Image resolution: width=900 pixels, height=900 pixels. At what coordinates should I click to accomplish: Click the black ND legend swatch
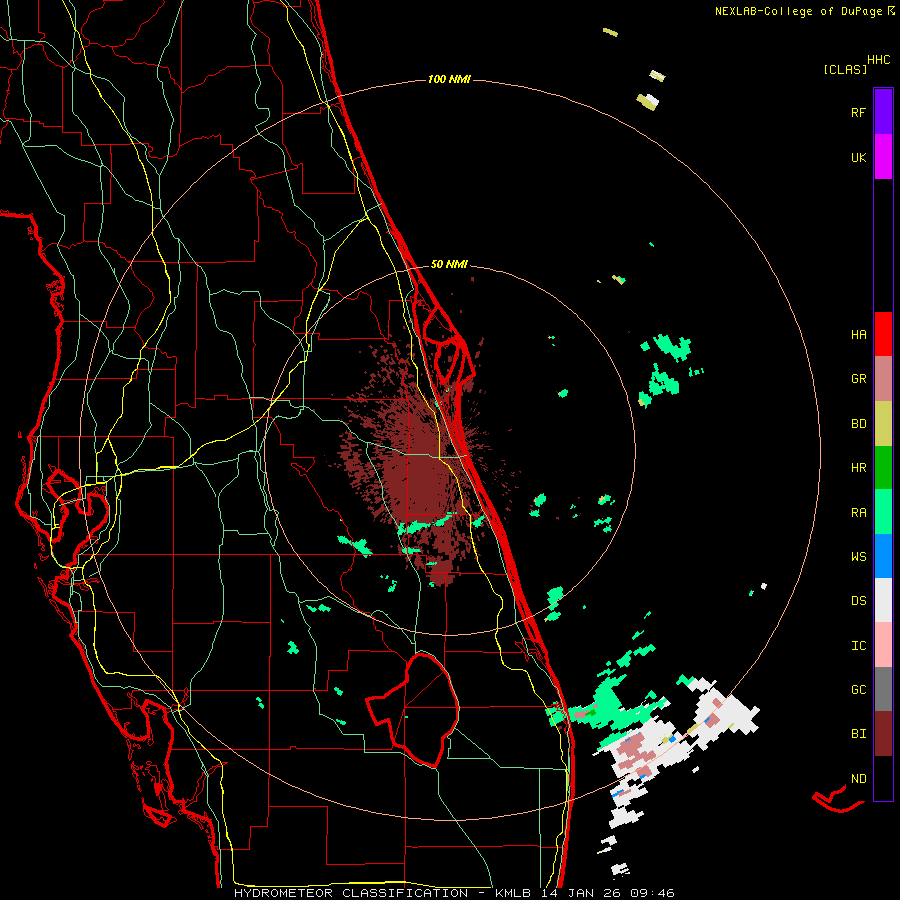tap(883, 778)
